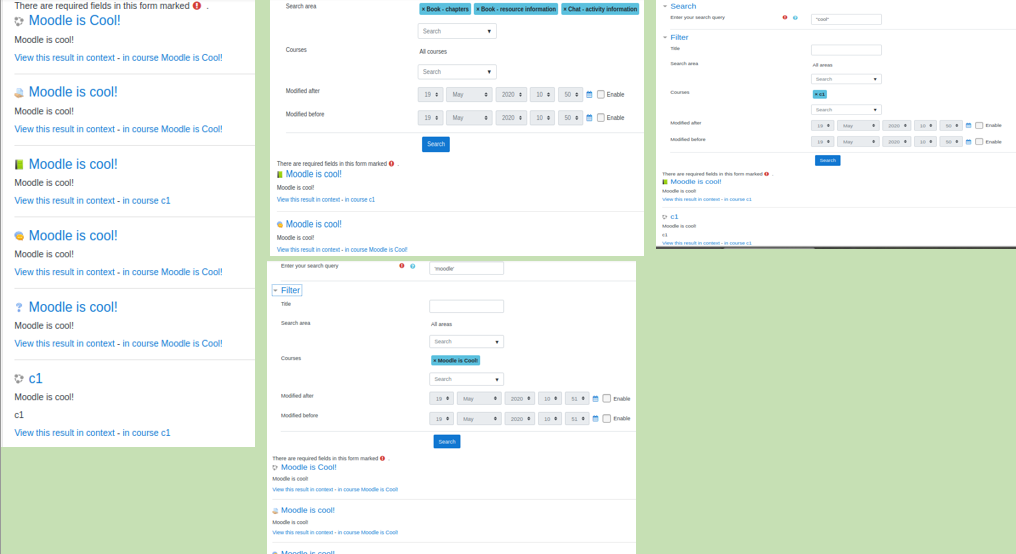Enable Modified after in the Book chapters form
1016x554 pixels.
(x=601, y=95)
